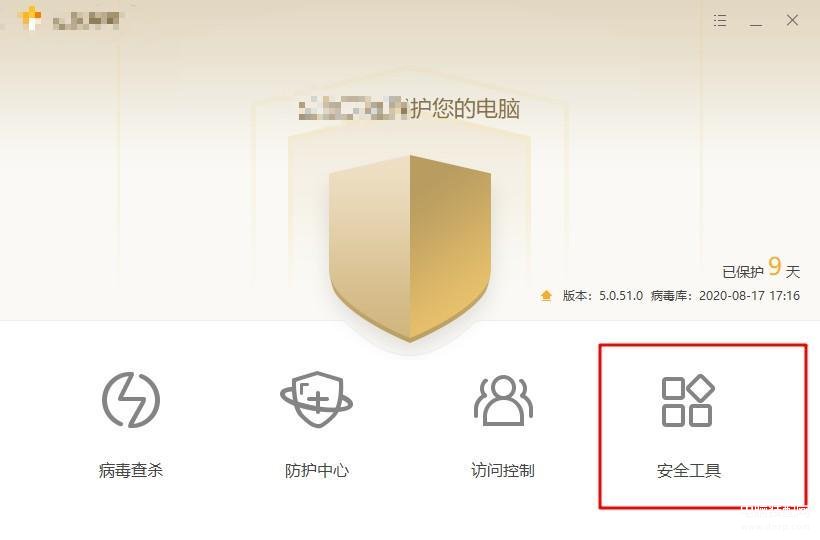This screenshot has height=540, width=820.
Task: Click the orange update arrow icon
Action: pyautogui.click(x=546, y=296)
